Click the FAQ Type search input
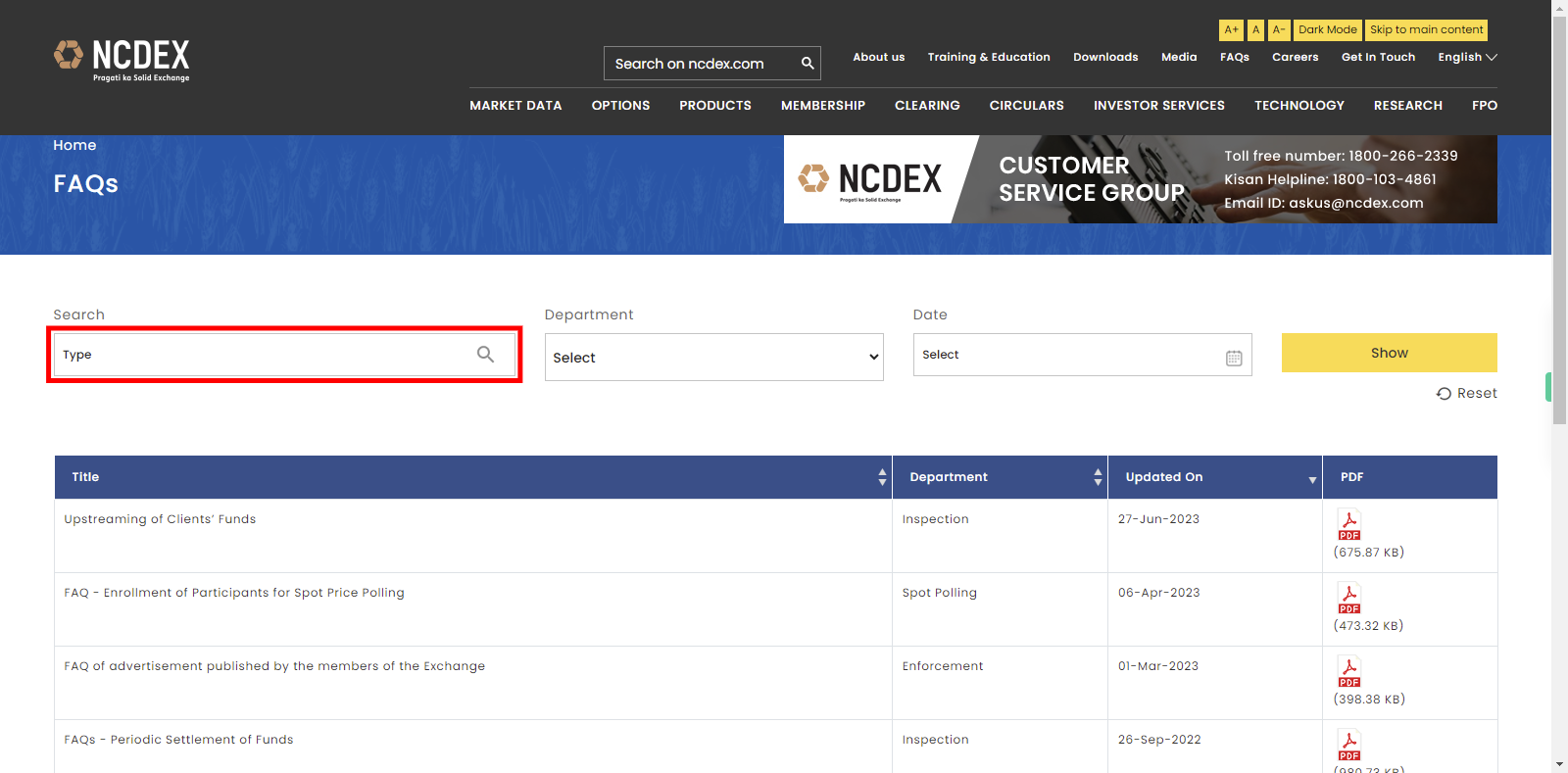 pos(284,355)
